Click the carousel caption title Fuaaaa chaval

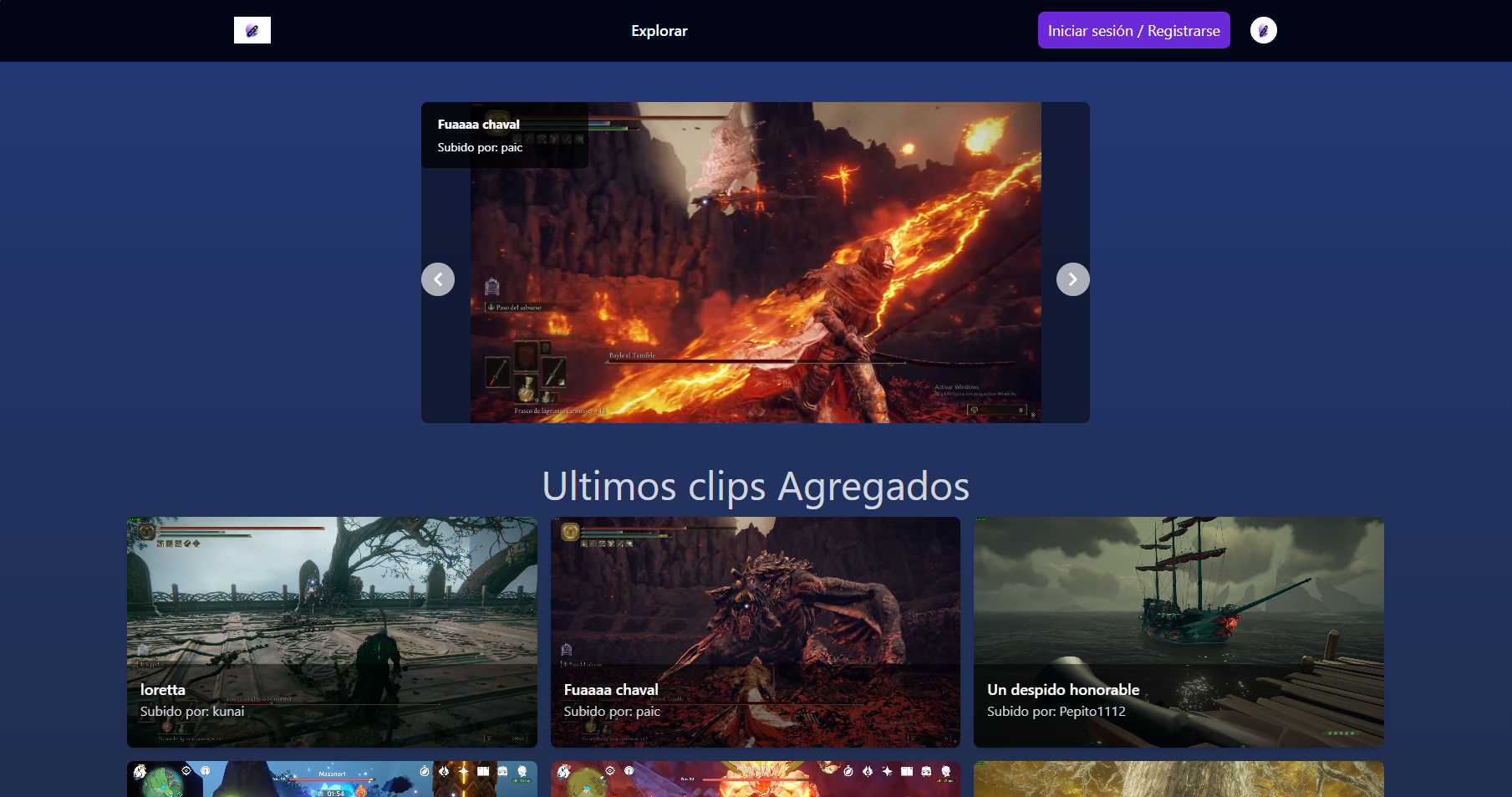pyautogui.click(x=478, y=125)
